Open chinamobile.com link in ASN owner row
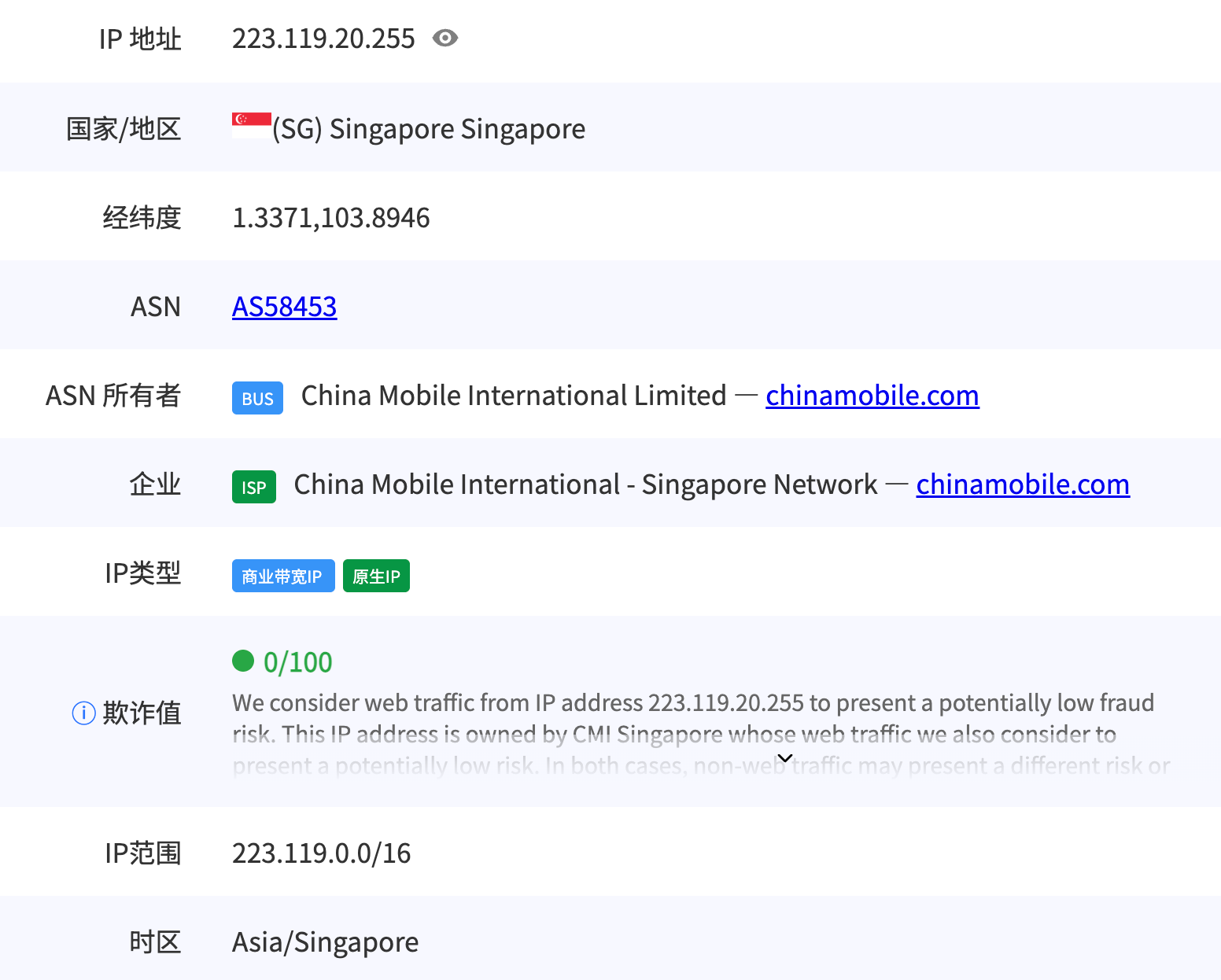This screenshot has width=1221, height=980. (872, 396)
